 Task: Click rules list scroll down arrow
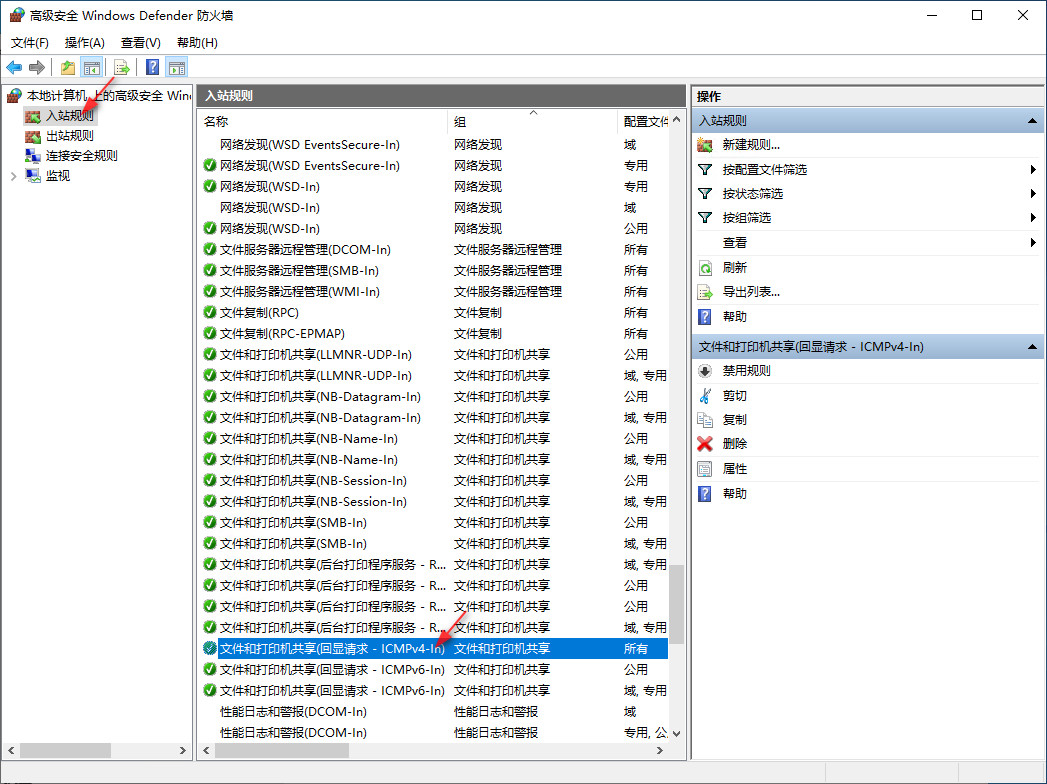pos(676,733)
